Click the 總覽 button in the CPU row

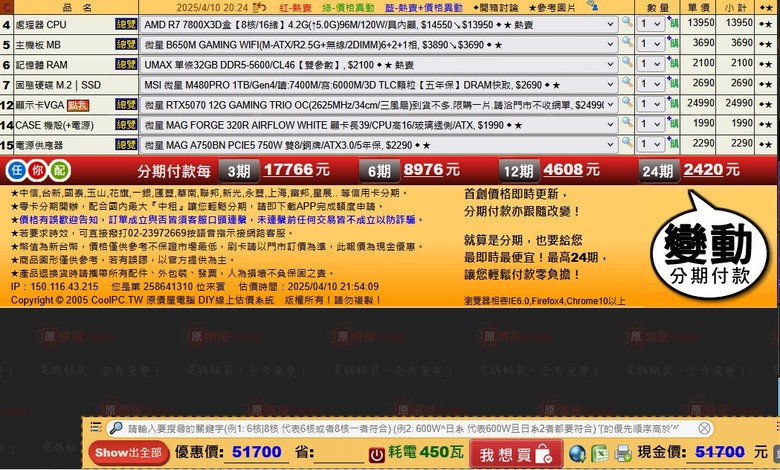coord(126,24)
